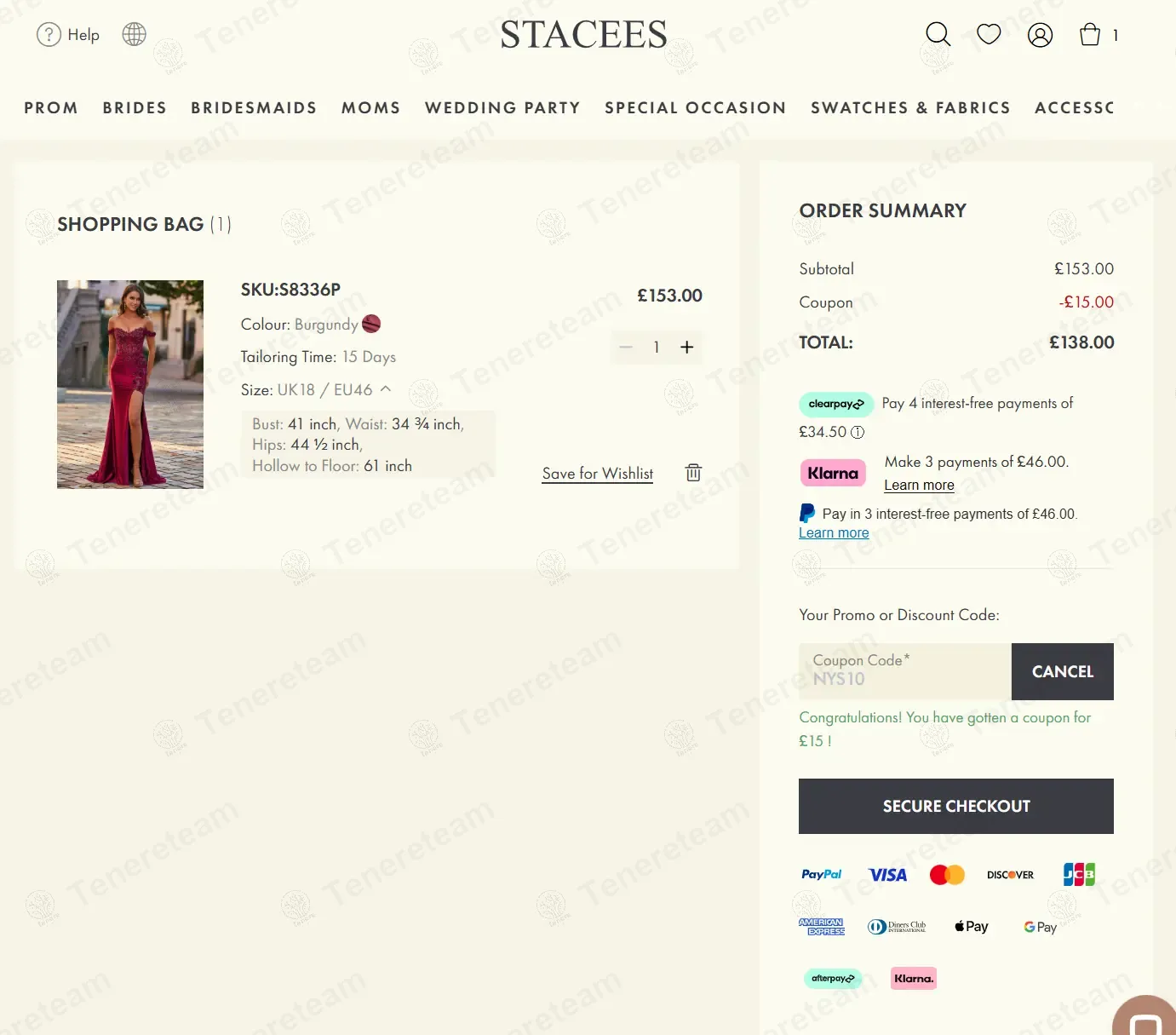Click the Coupon Code input field
Screen dimensions: 1176x1035
pos(904,671)
